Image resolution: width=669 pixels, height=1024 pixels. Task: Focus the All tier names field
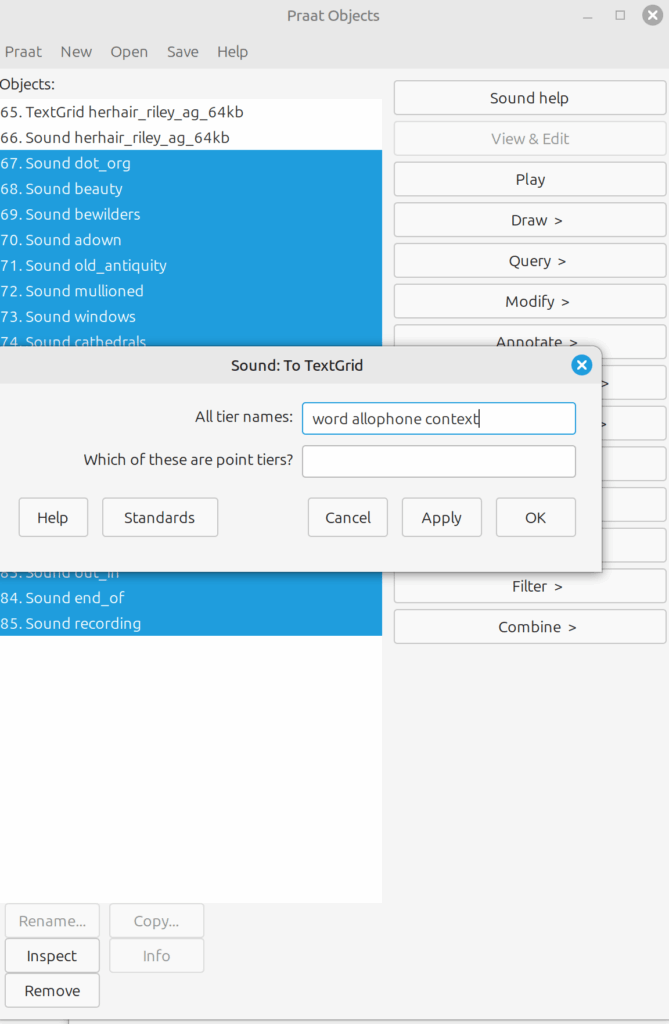pyautogui.click(x=438, y=418)
